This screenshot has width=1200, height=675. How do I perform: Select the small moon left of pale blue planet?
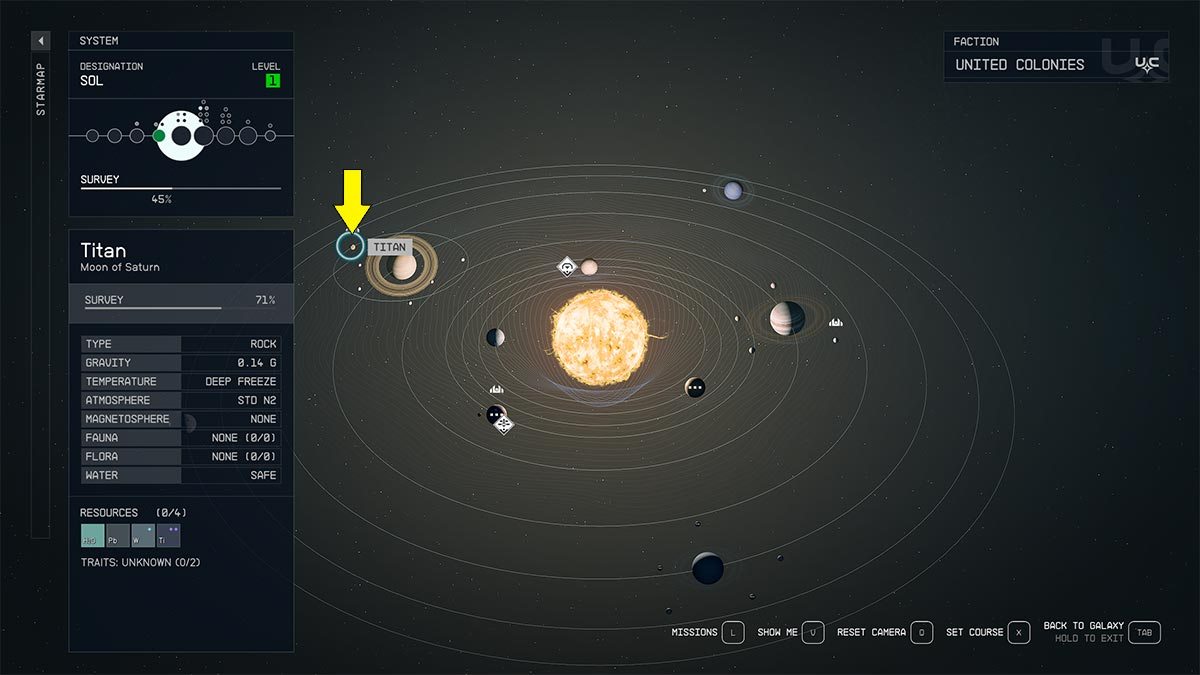[705, 191]
